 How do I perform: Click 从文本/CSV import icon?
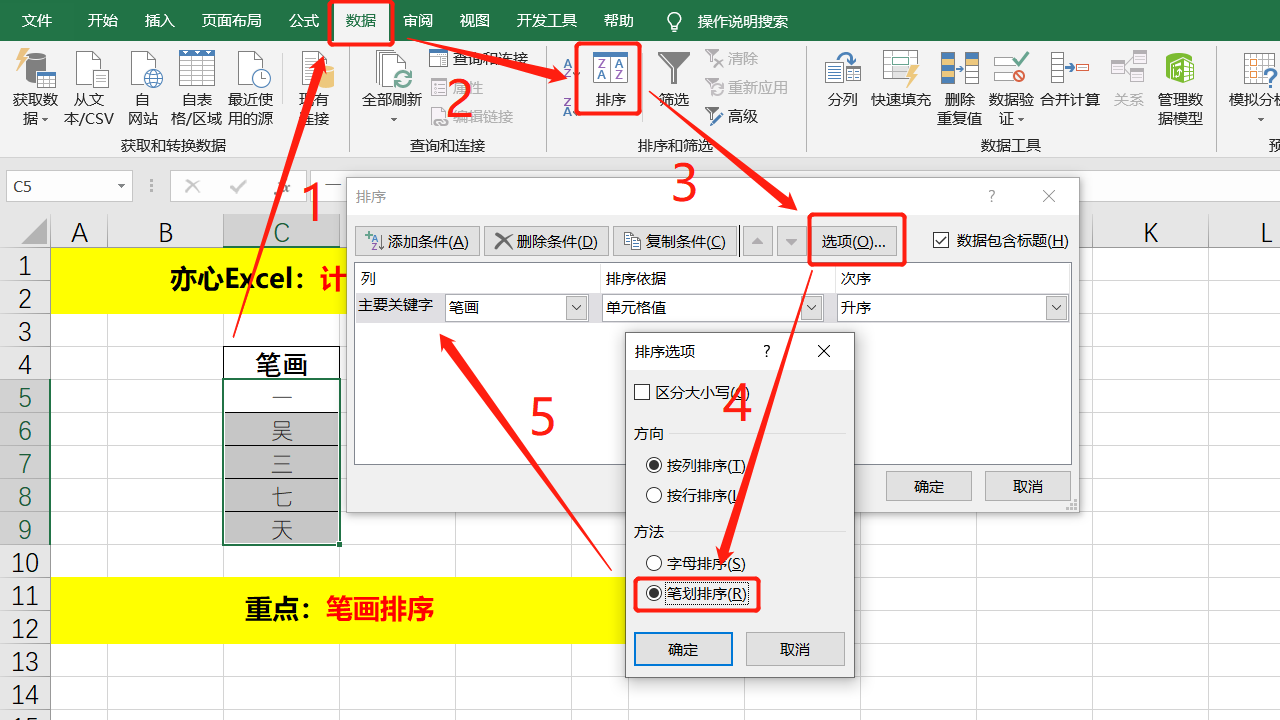click(90, 70)
